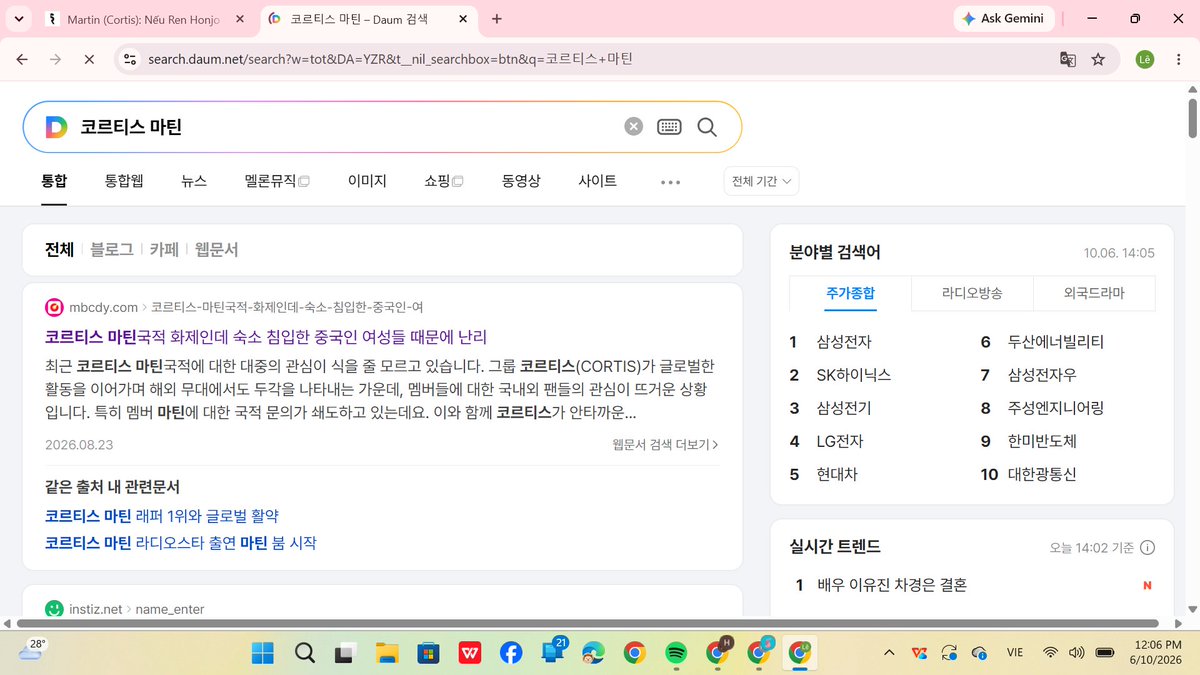1200x675 pixels.
Task: Select the 주가종합 keyword tab
Action: tap(850, 293)
